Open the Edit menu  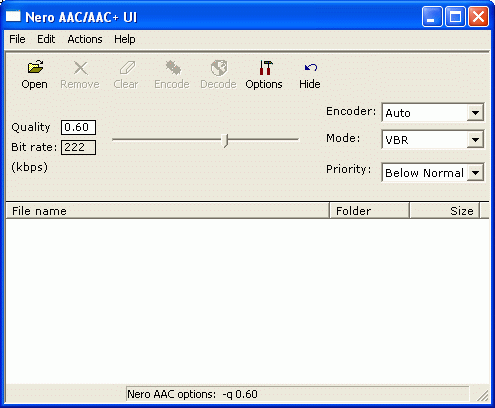click(46, 39)
